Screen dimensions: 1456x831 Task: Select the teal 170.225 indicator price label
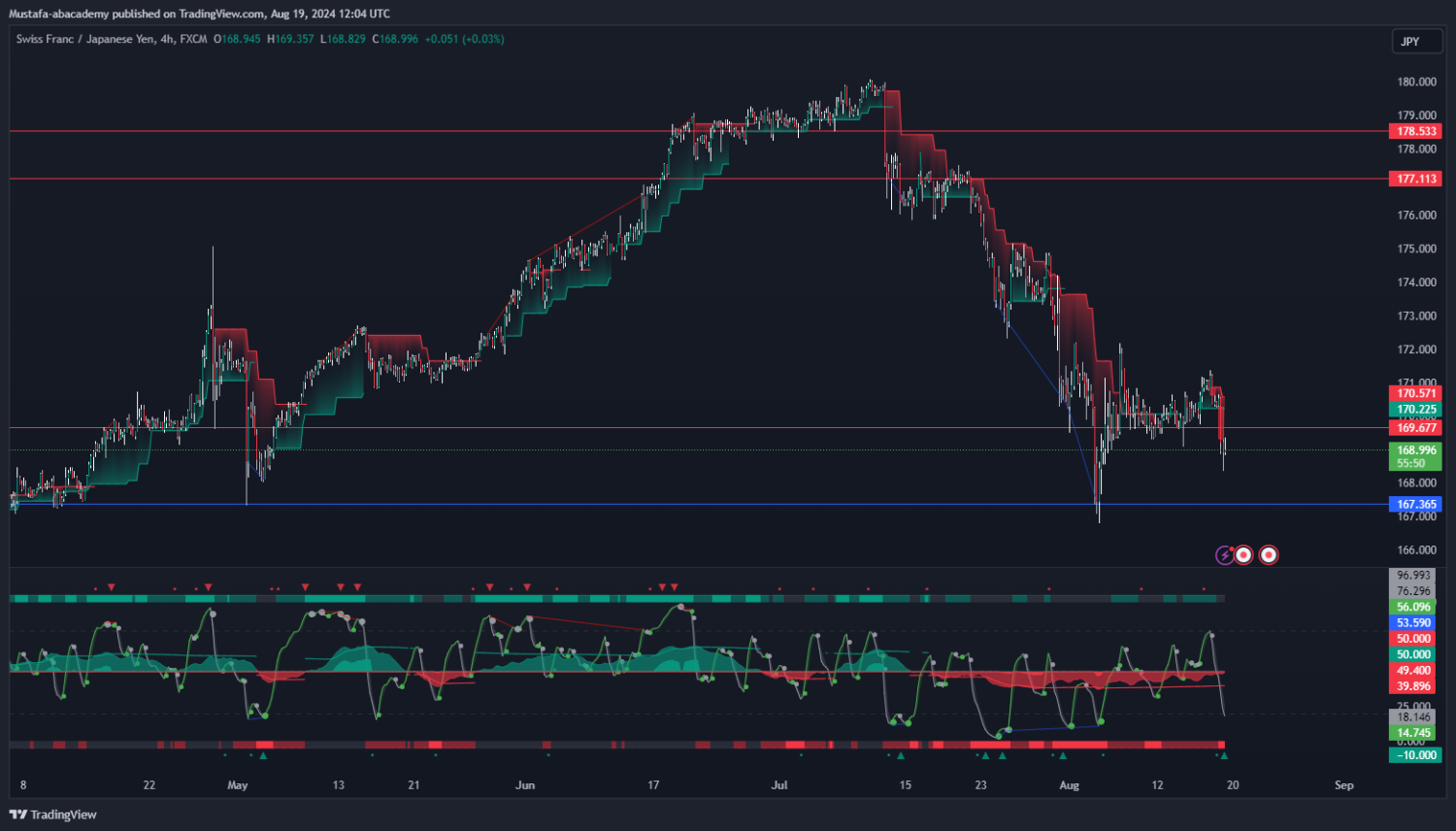click(1415, 410)
